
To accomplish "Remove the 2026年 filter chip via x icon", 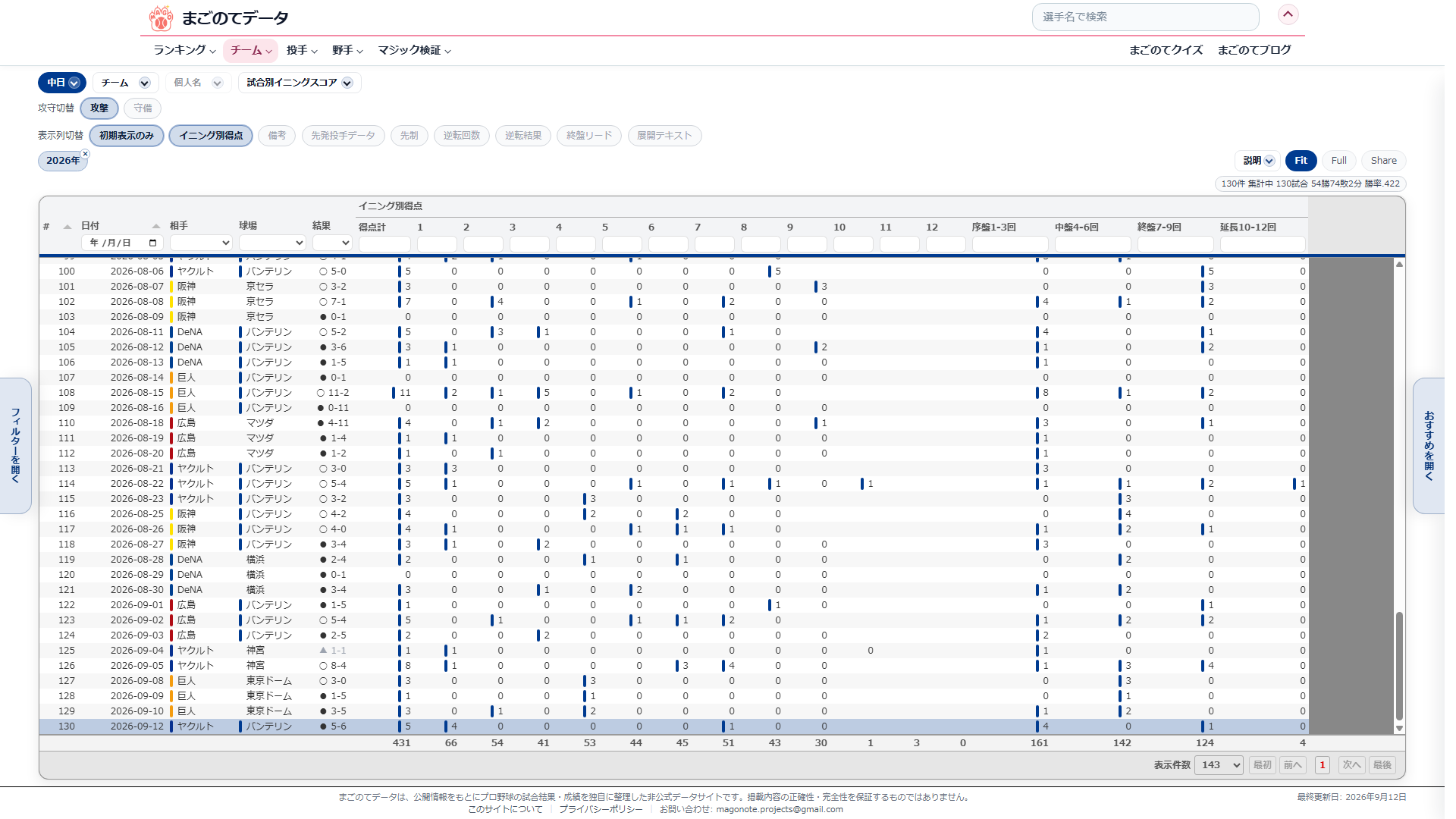I will pos(85,154).
